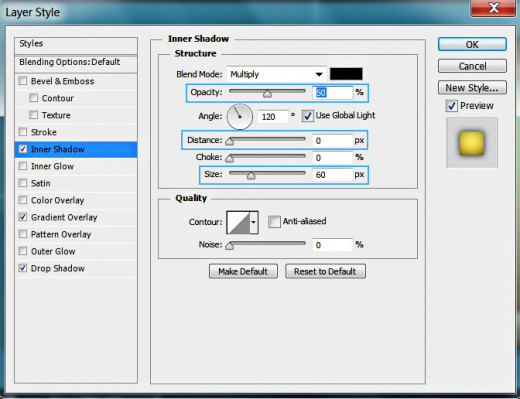The image size is (520, 399).
Task: Open the Blend Mode Multiply dropdown
Action: pyautogui.click(x=276, y=74)
